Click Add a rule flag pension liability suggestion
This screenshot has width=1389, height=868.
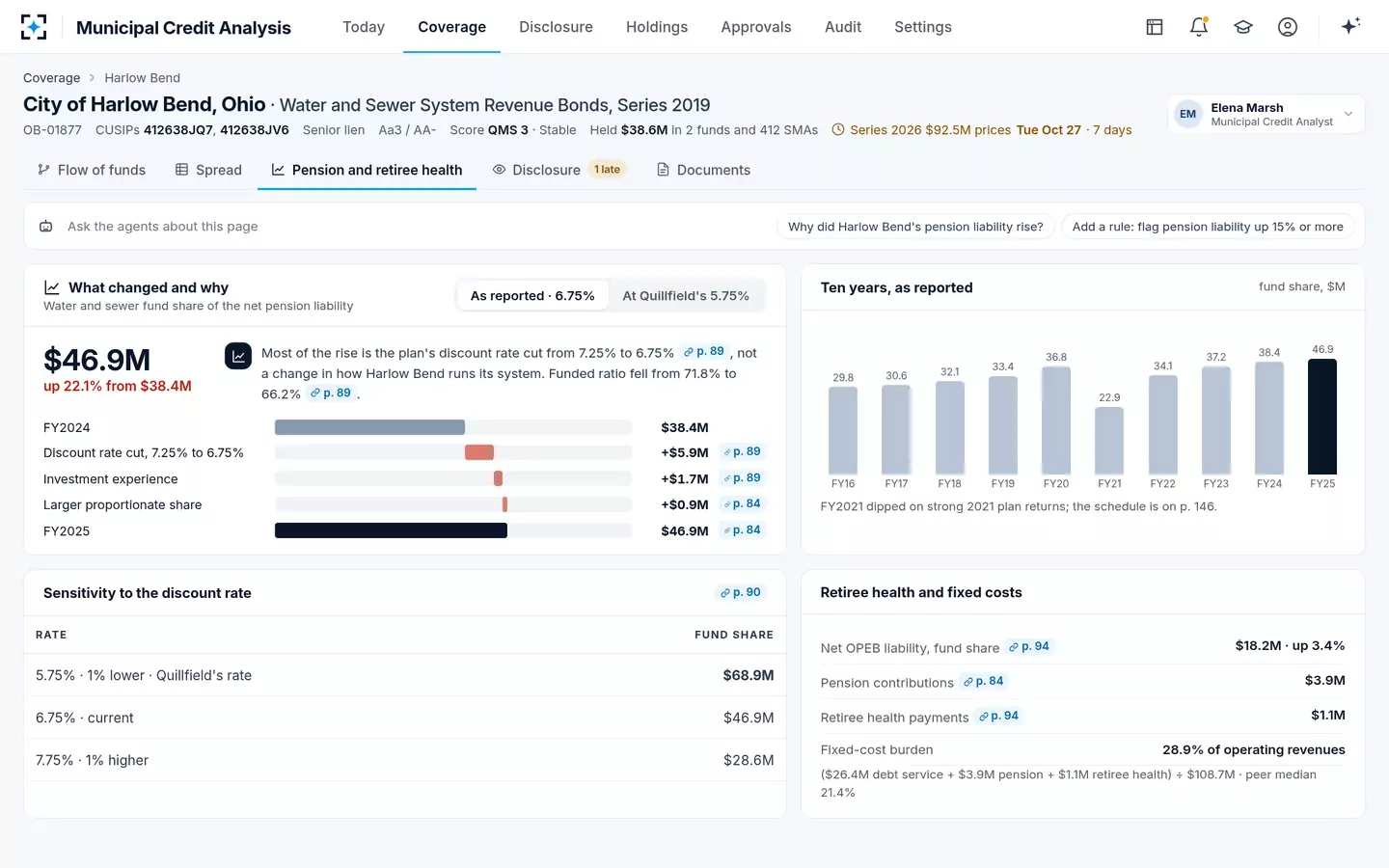[1208, 227]
